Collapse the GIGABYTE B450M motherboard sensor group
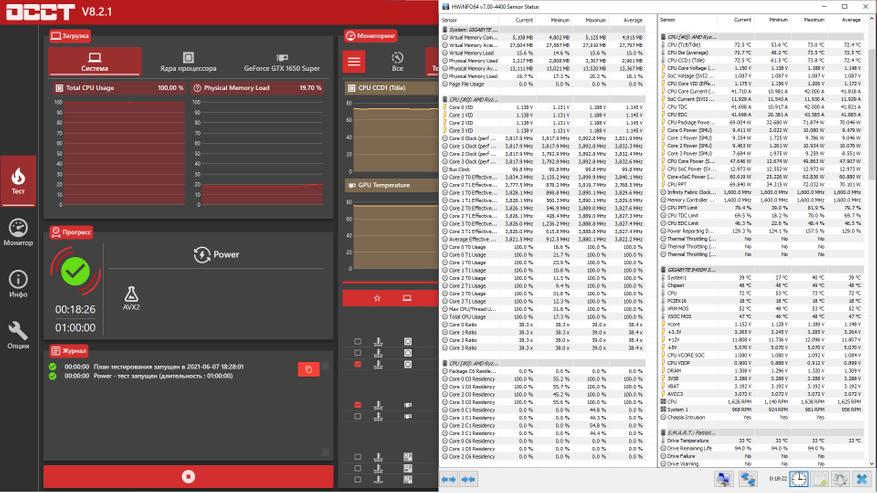 pyautogui.click(x=692, y=269)
